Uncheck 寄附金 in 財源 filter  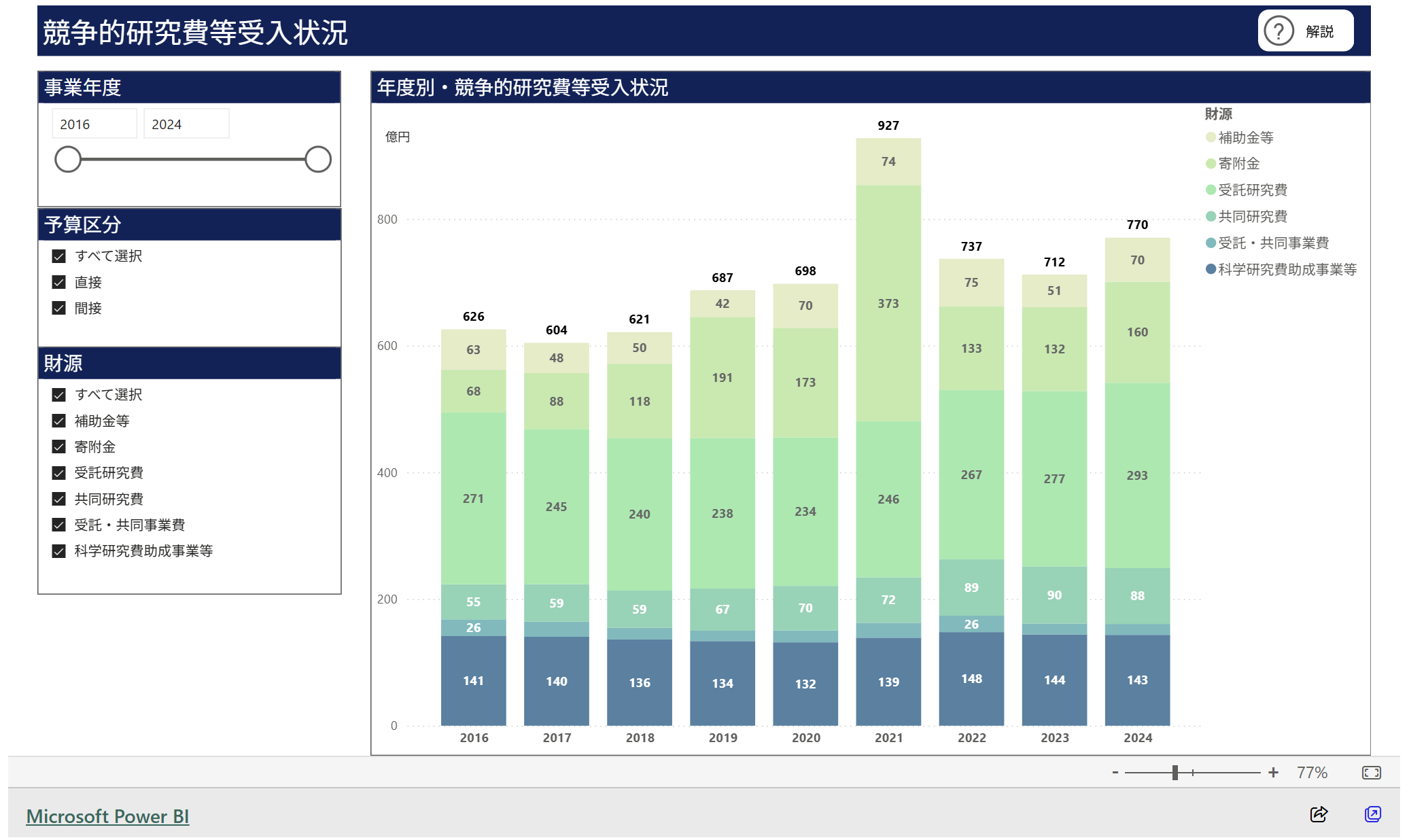[59, 447]
